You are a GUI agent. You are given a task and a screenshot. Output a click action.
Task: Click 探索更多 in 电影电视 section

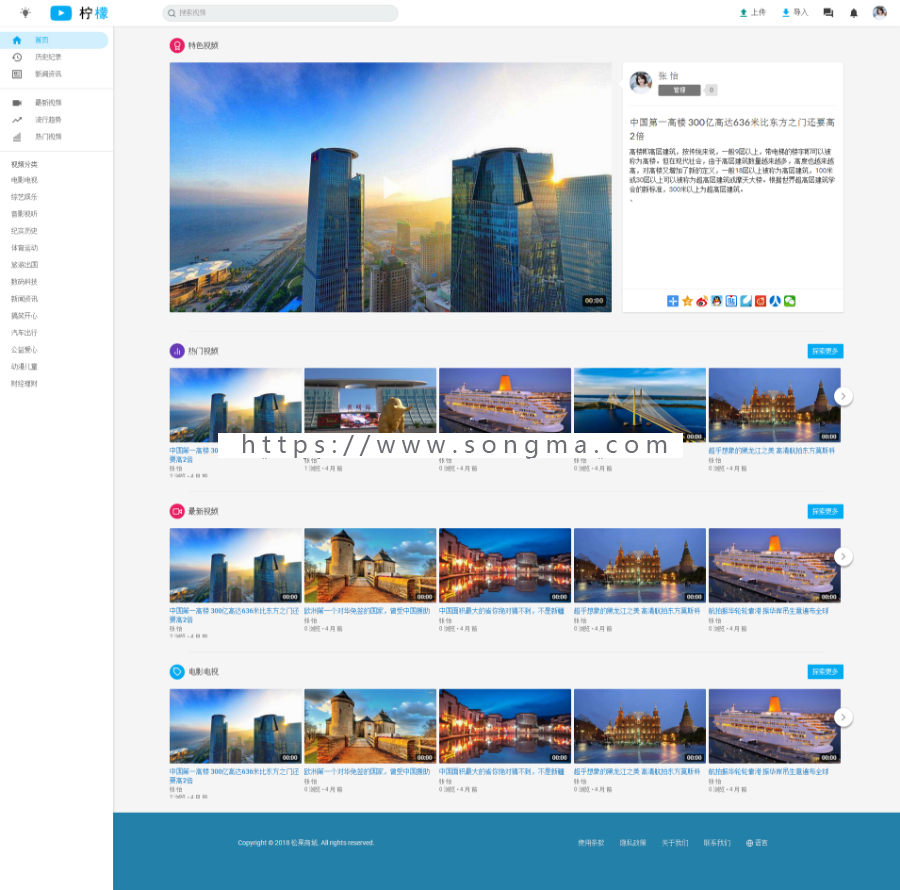[x=825, y=671]
